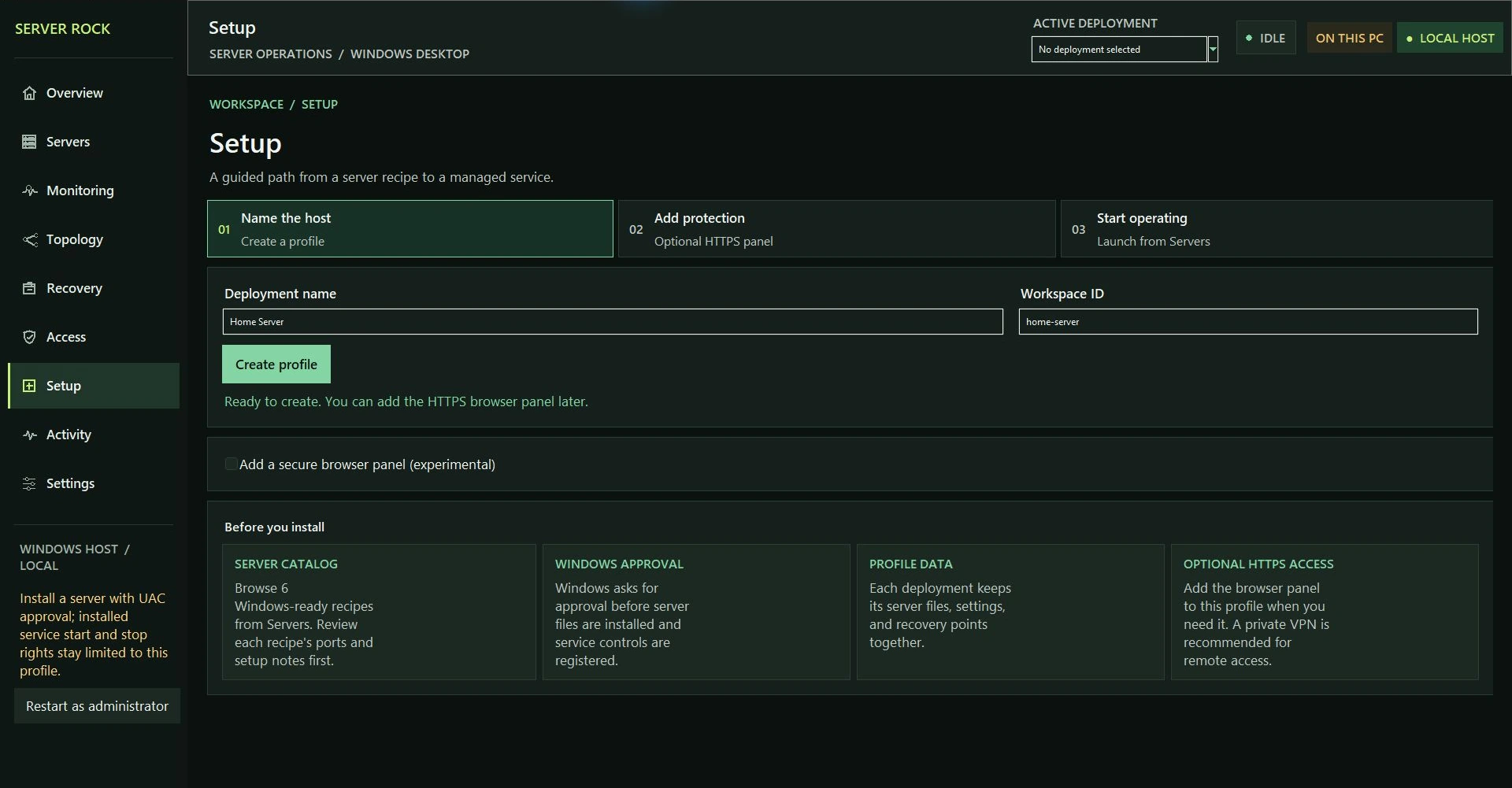This screenshot has height=788, width=1512.
Task: Switch to the Monitoring section
Action: (x=80, y=191)
